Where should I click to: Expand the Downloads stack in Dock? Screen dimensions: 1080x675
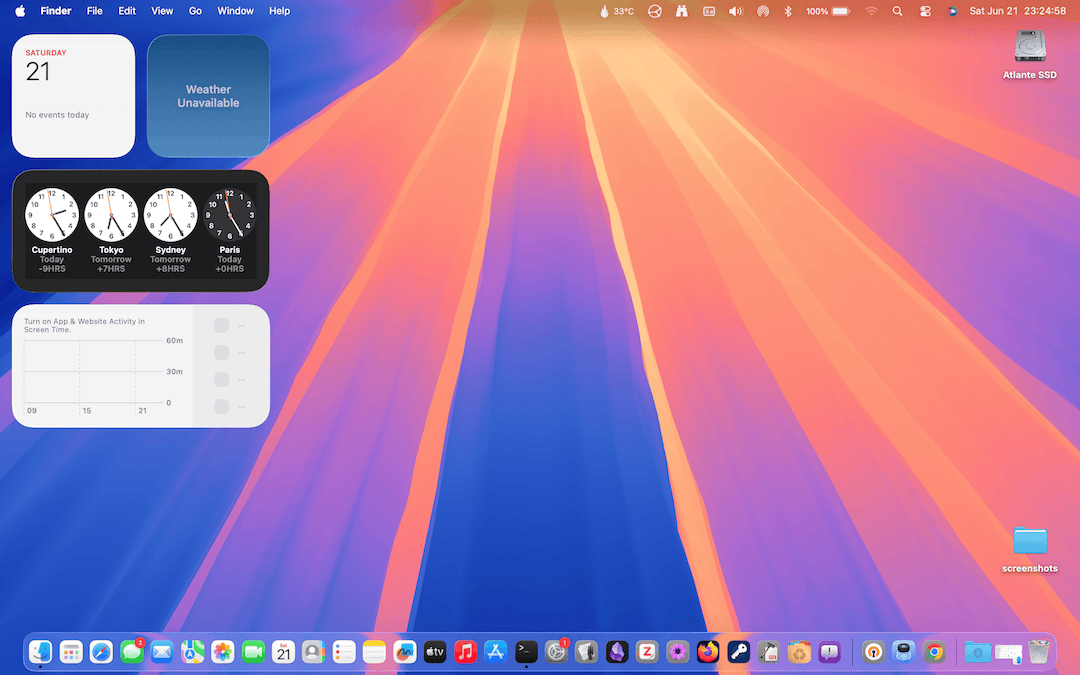point(977,652)
